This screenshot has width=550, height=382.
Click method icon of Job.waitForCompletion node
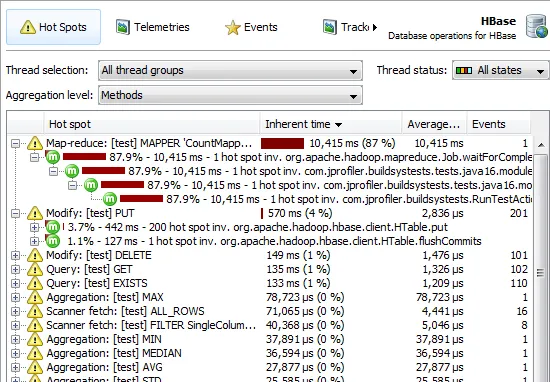pyautogui.click(x=53, y=157)
